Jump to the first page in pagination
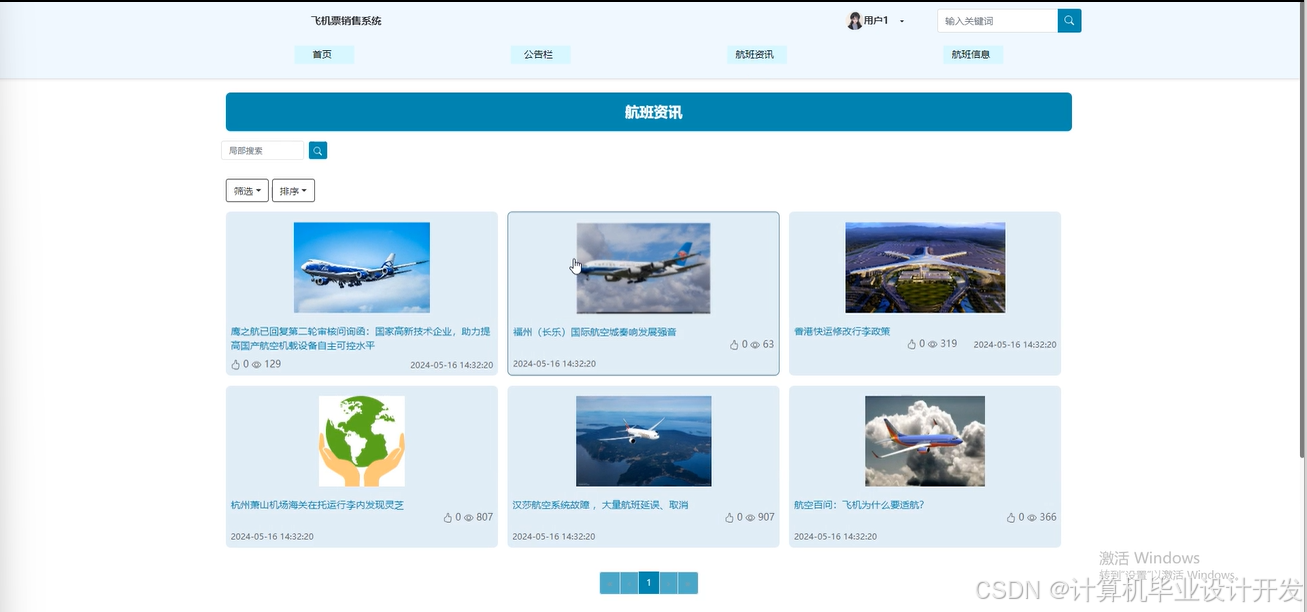This screenshot has height=612, width=1307. (609, 583)
